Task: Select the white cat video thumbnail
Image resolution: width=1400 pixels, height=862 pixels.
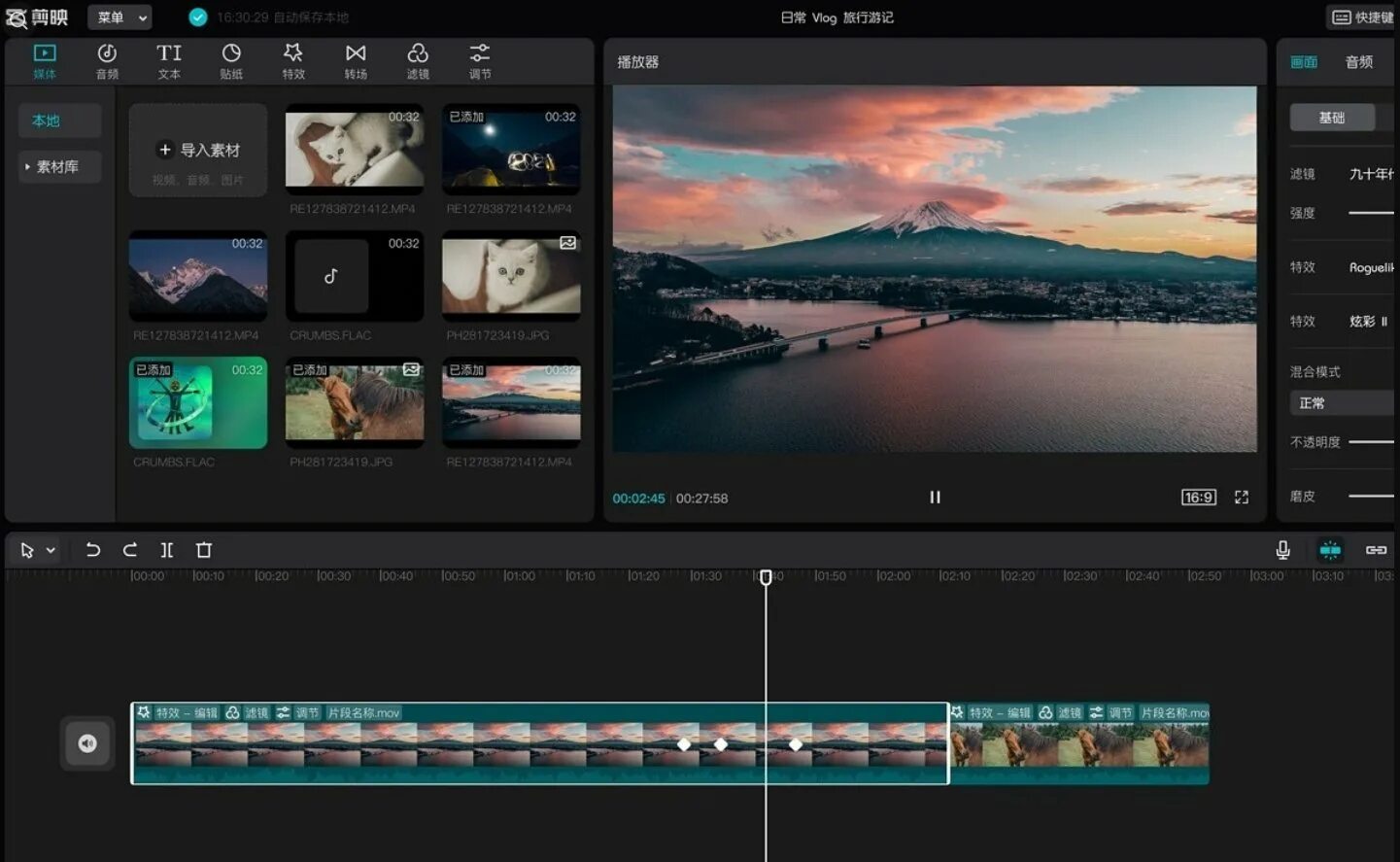Action: click(x=355, y=149)
